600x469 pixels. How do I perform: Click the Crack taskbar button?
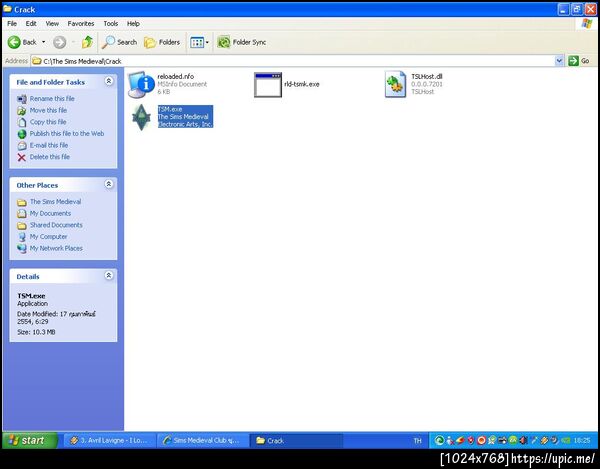[x=296, y=440]
